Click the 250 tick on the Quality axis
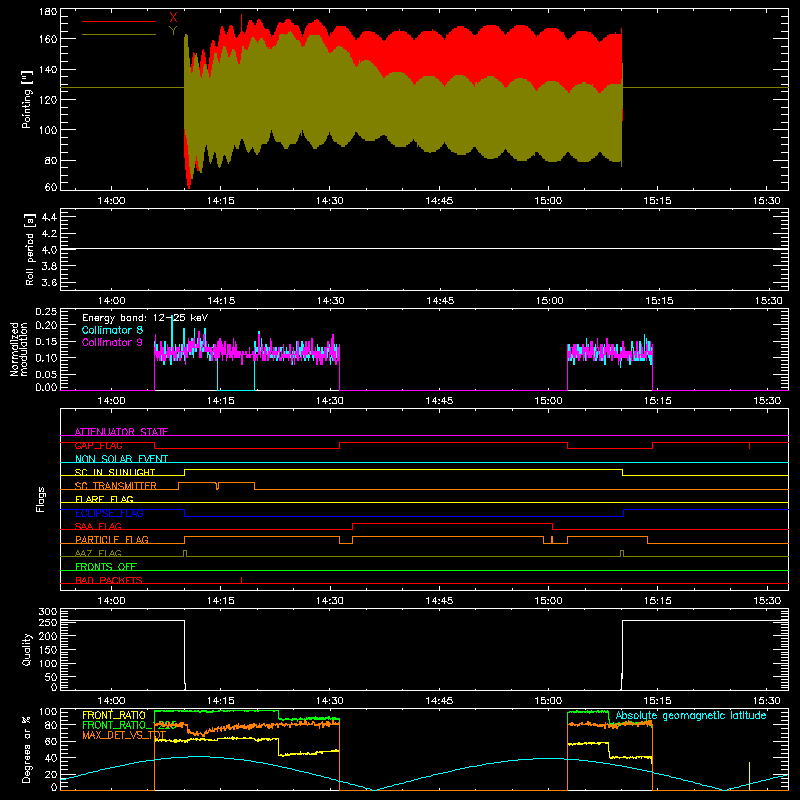The height and width of the screenshot is (800, 800). (47, 623)
